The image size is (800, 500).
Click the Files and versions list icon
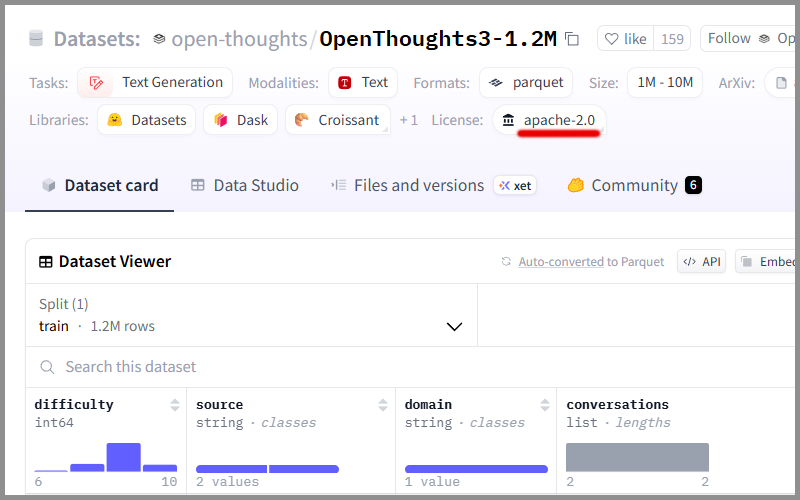[x=338, y=185]
